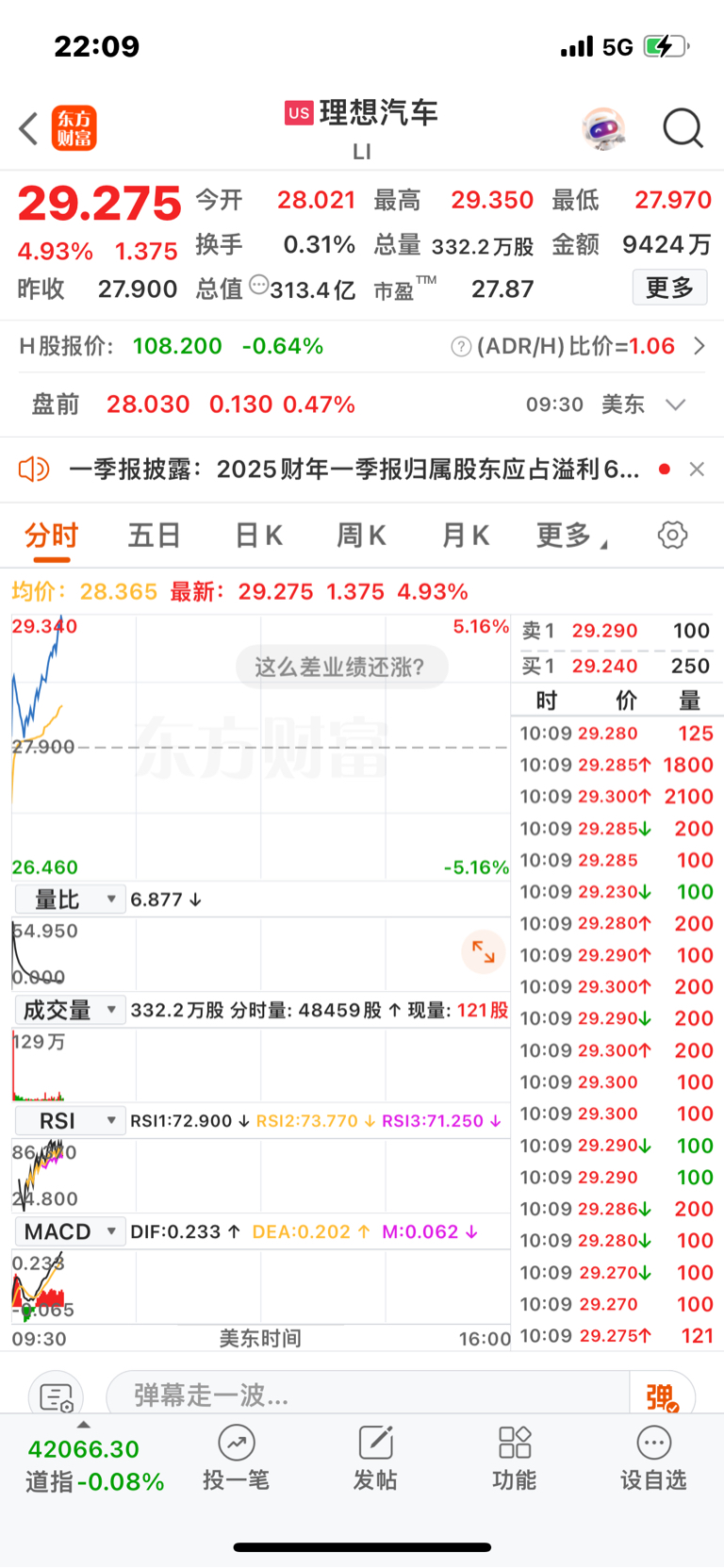
Task: Tap the 理想汽车 stock title
Action: click(379, 113)
